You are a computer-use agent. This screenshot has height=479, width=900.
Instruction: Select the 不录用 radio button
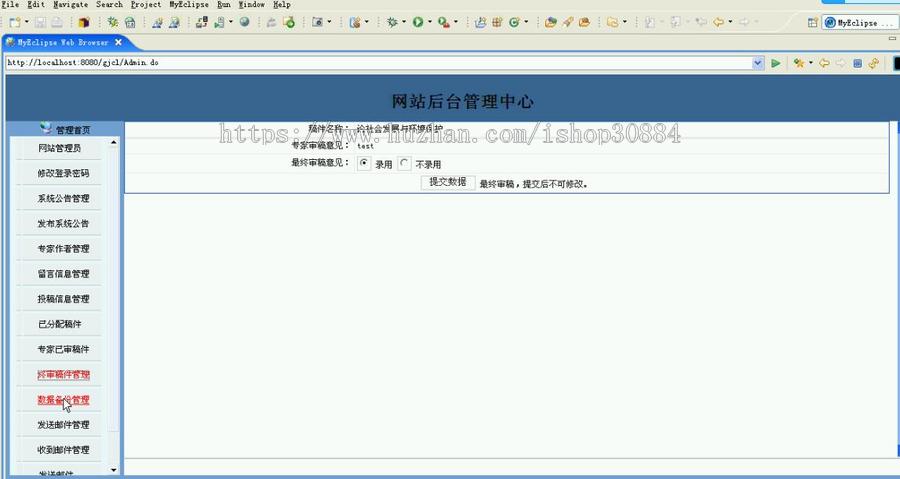pyautogui.click(x=404, y=163)
